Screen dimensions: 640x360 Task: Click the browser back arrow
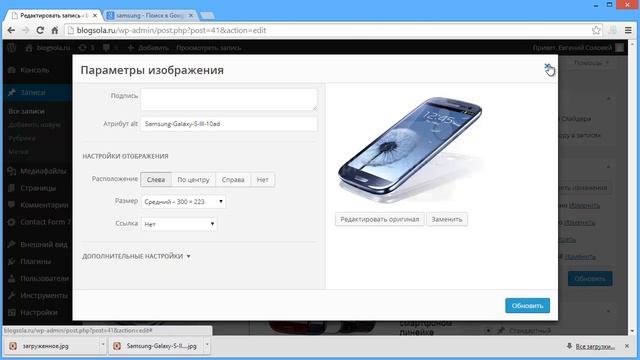(x=11, y=30)
